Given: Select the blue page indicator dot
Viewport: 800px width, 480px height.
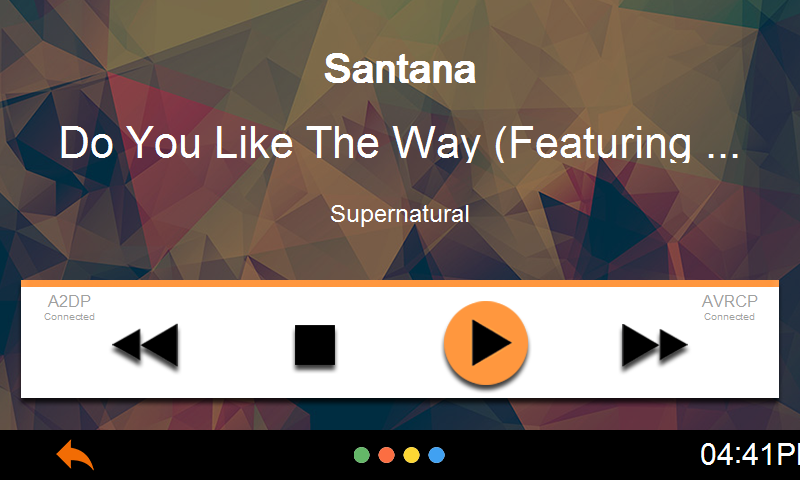Looking at the screenshot, I should click(x=436, y=455).
